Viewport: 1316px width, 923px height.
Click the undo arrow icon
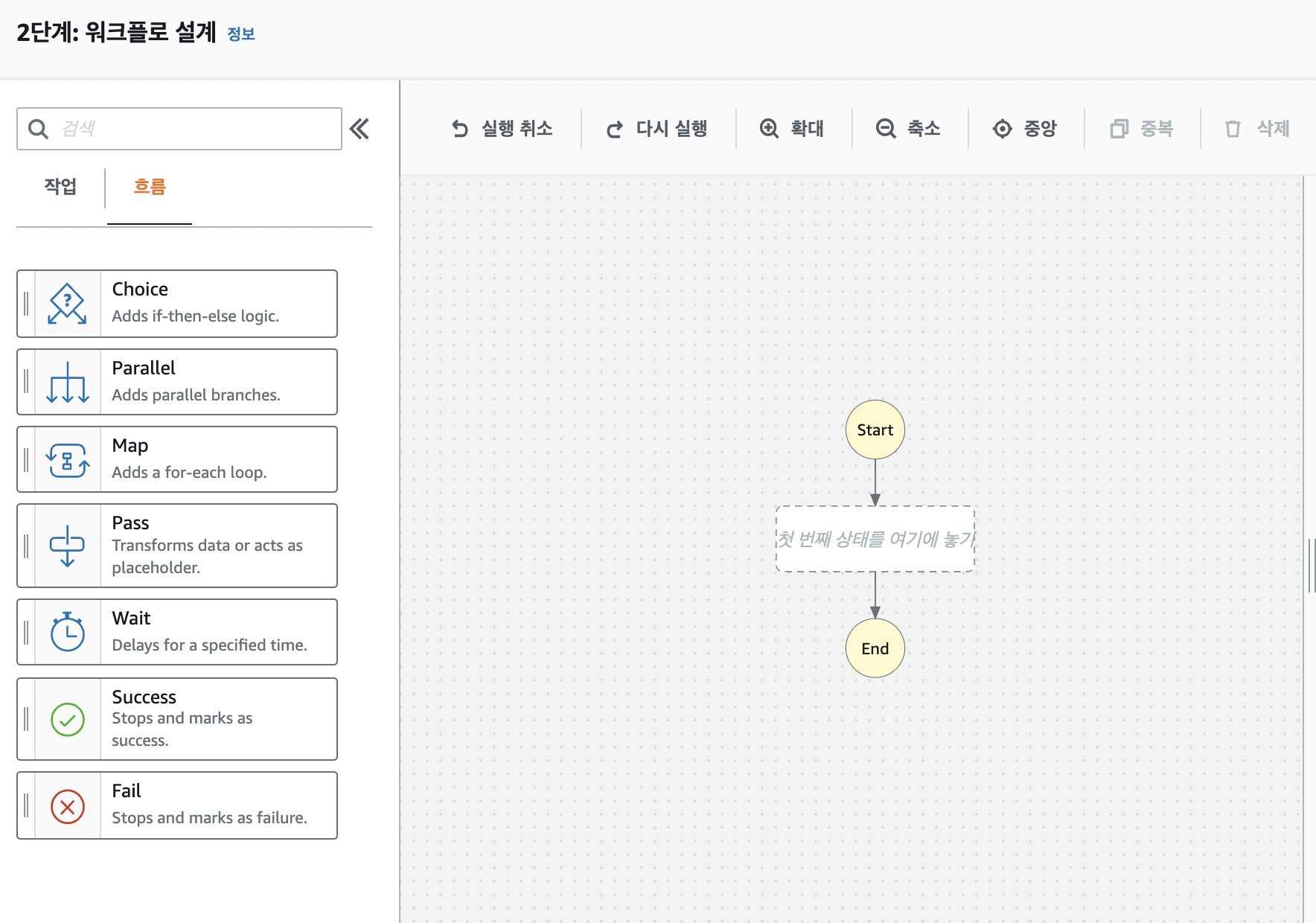460,129
